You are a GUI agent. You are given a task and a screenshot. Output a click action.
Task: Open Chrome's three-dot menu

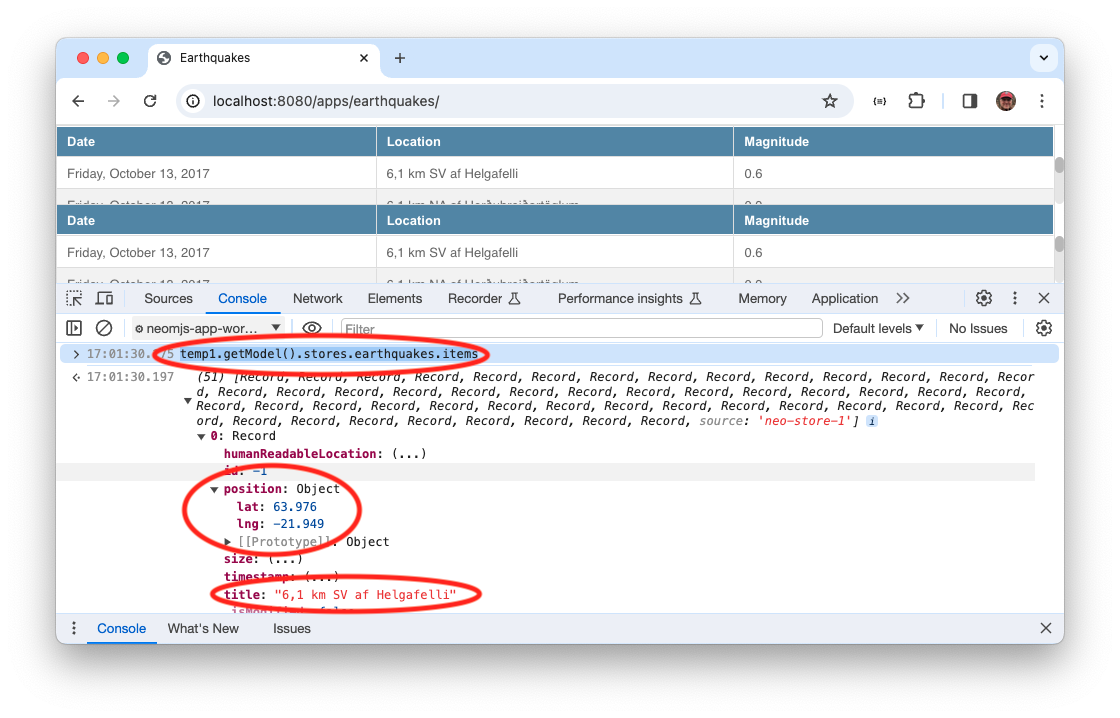point(1041,101)
